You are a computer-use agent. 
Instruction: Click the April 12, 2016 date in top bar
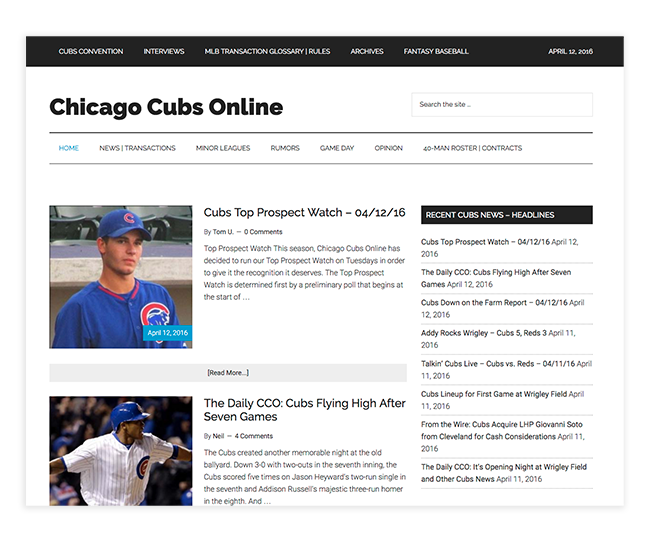570,51
